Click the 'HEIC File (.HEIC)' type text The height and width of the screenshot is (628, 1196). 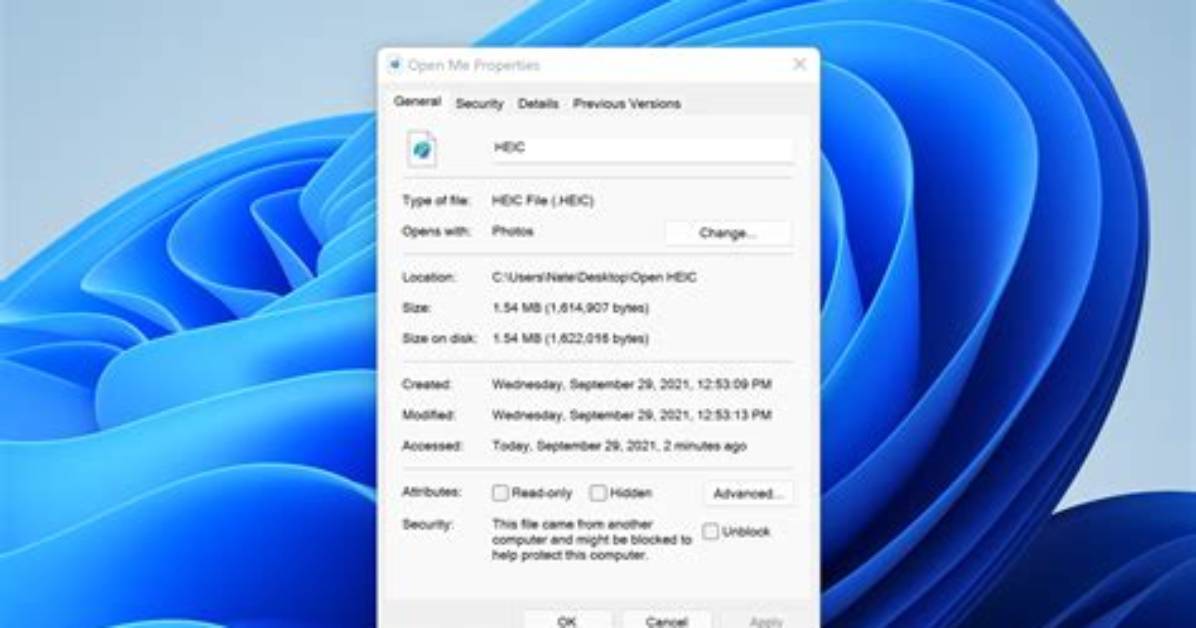(542, 201)
